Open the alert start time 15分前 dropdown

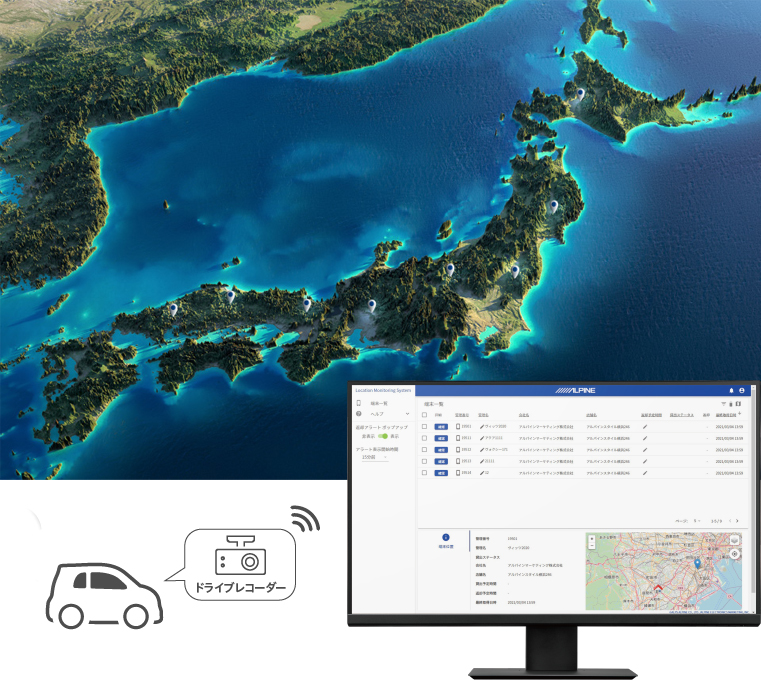point(375,457)
